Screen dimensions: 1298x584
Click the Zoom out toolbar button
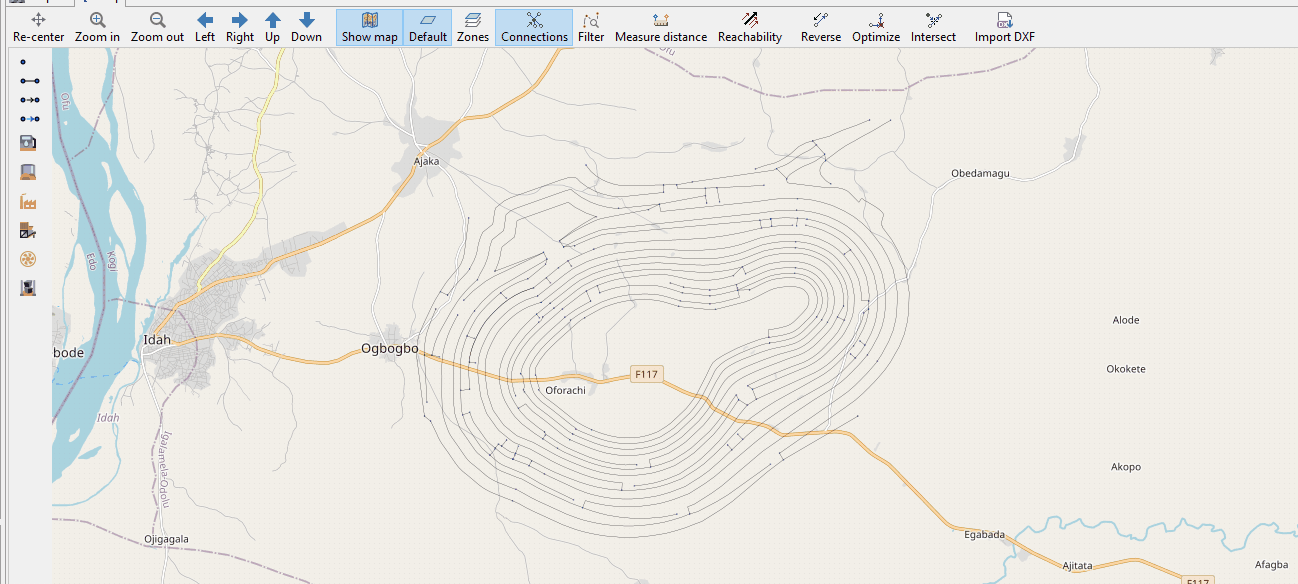click(x=157, y=28)
